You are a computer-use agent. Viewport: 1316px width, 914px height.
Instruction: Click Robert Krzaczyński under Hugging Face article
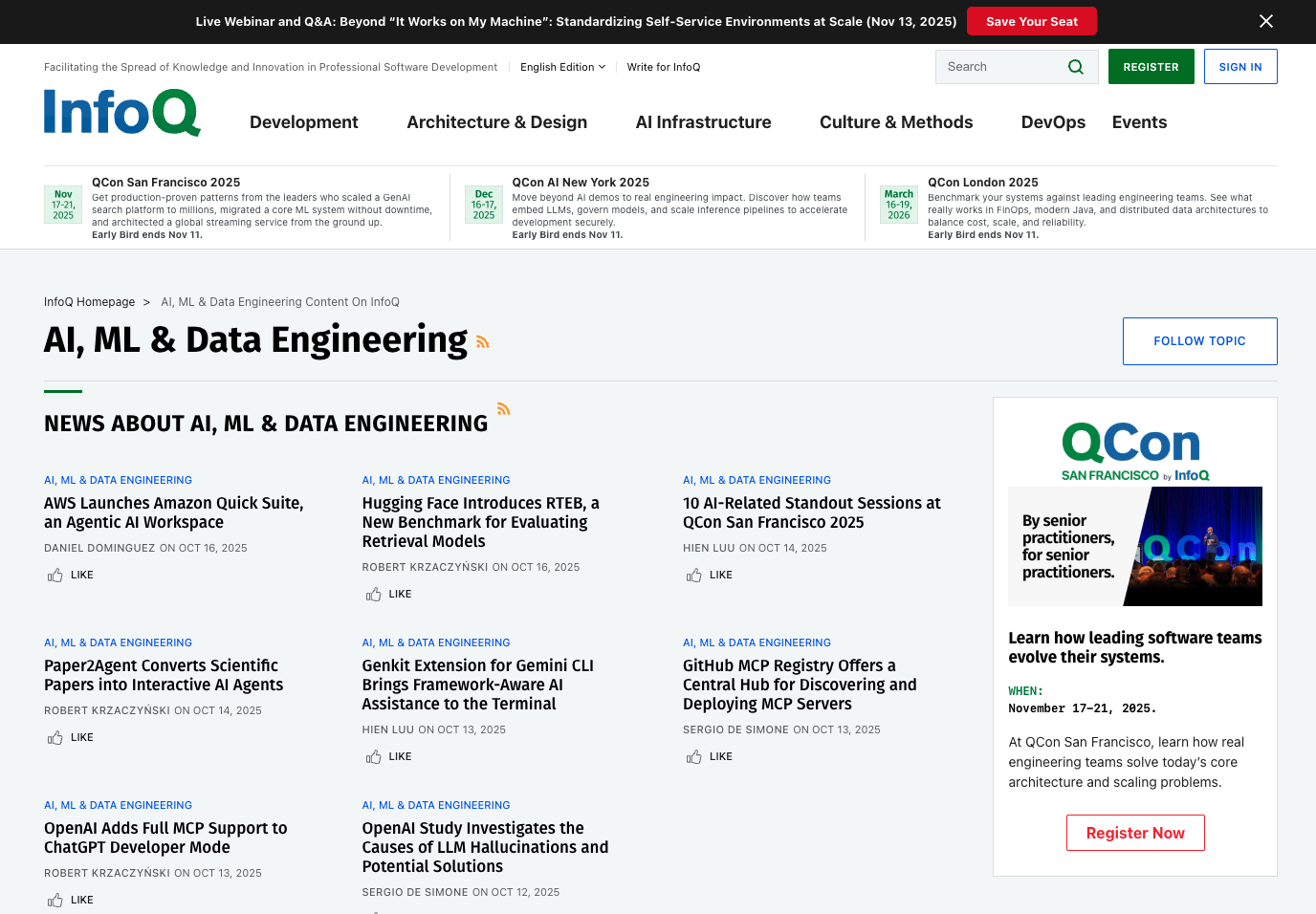(425, 567)
